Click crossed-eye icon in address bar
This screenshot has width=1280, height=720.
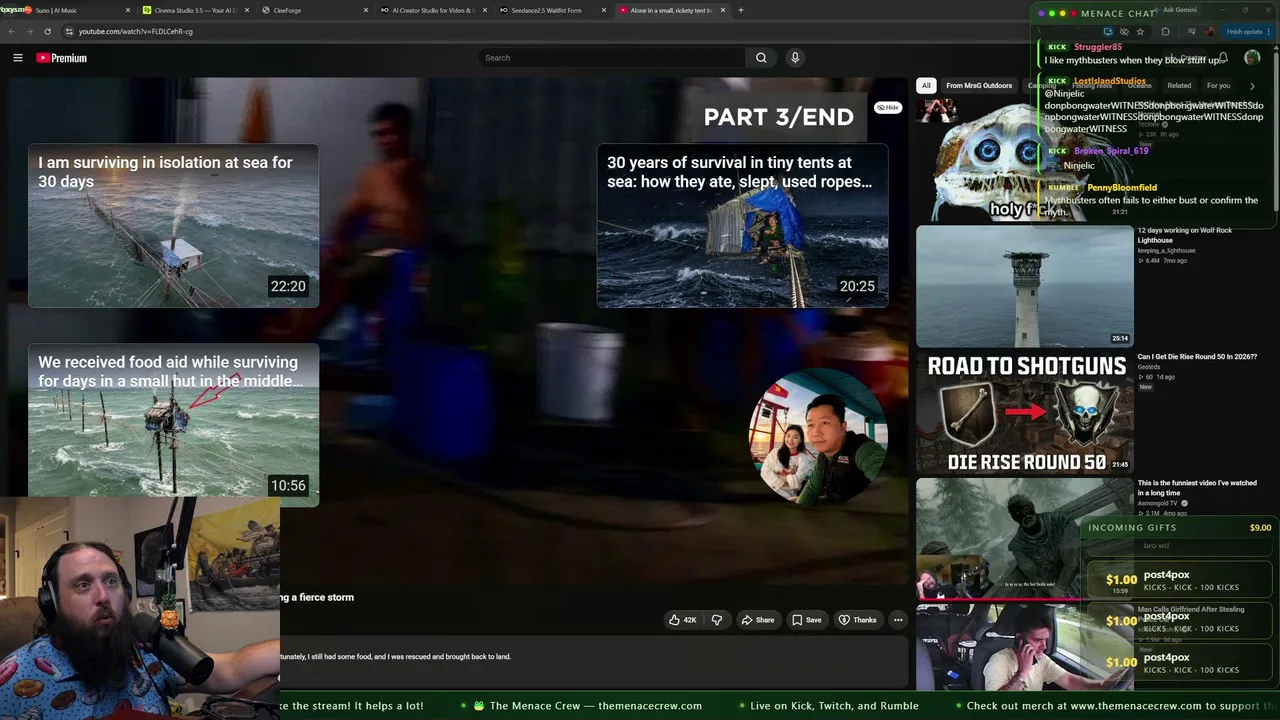pyautogui.click(x=1123, y=31)
